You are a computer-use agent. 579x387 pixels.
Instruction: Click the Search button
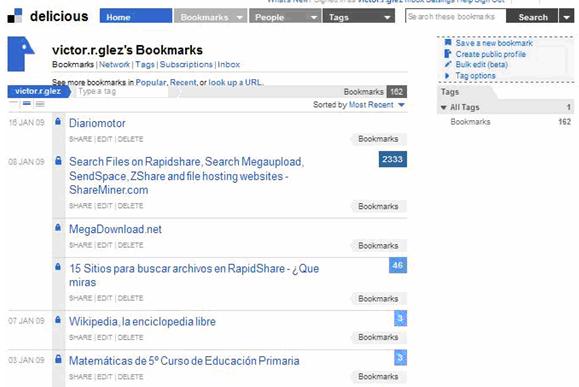(532, 17)
